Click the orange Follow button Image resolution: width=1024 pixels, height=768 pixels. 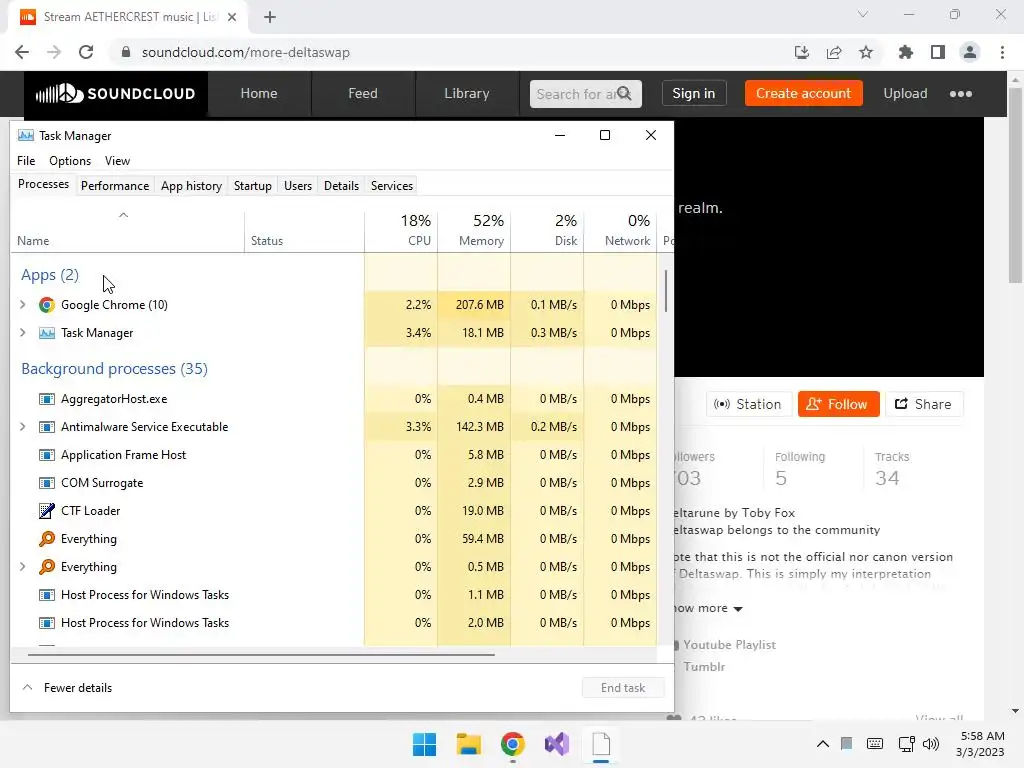point(839,404)
